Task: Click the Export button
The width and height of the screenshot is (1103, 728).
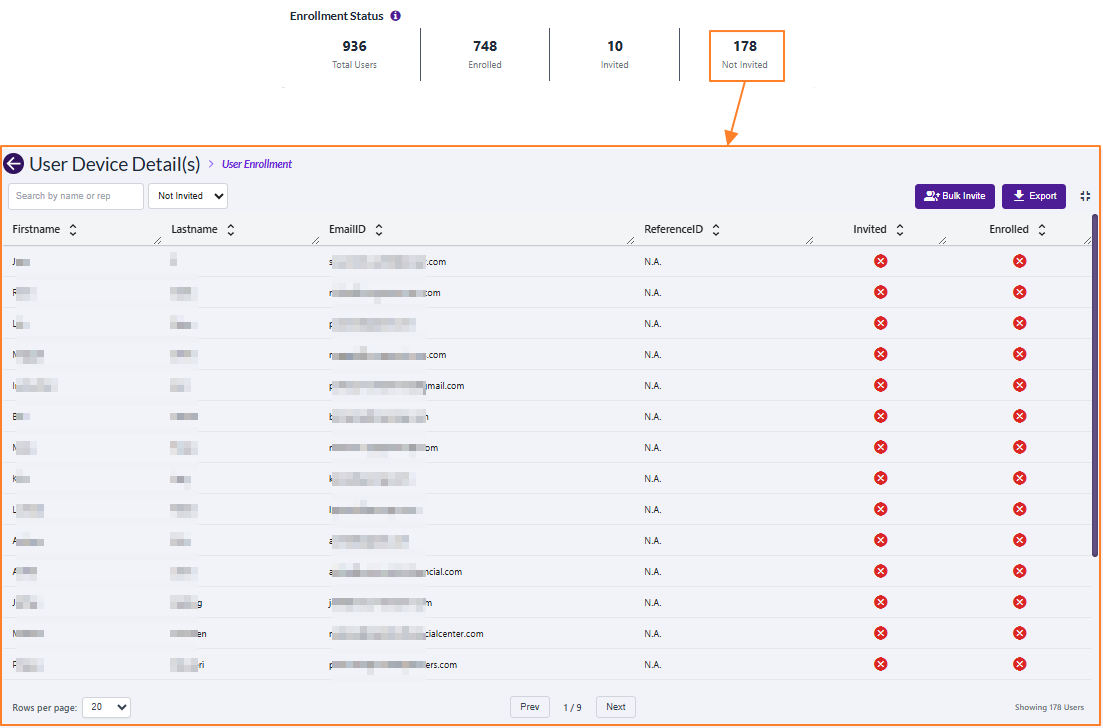Action: (x=1033, y=196)
